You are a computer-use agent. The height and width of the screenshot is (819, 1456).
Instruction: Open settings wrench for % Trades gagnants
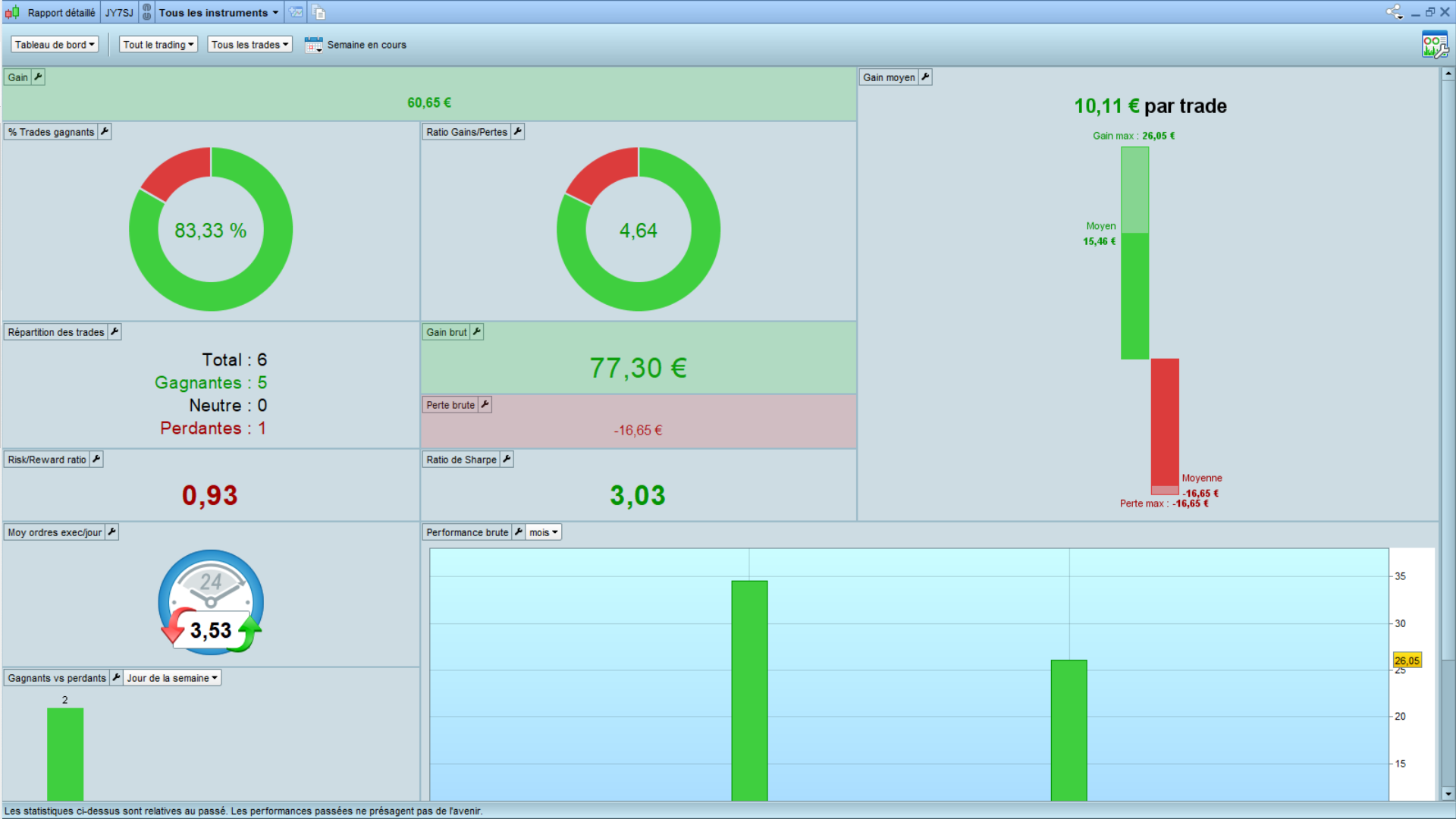pyautogui.click(x=105, y=131)
